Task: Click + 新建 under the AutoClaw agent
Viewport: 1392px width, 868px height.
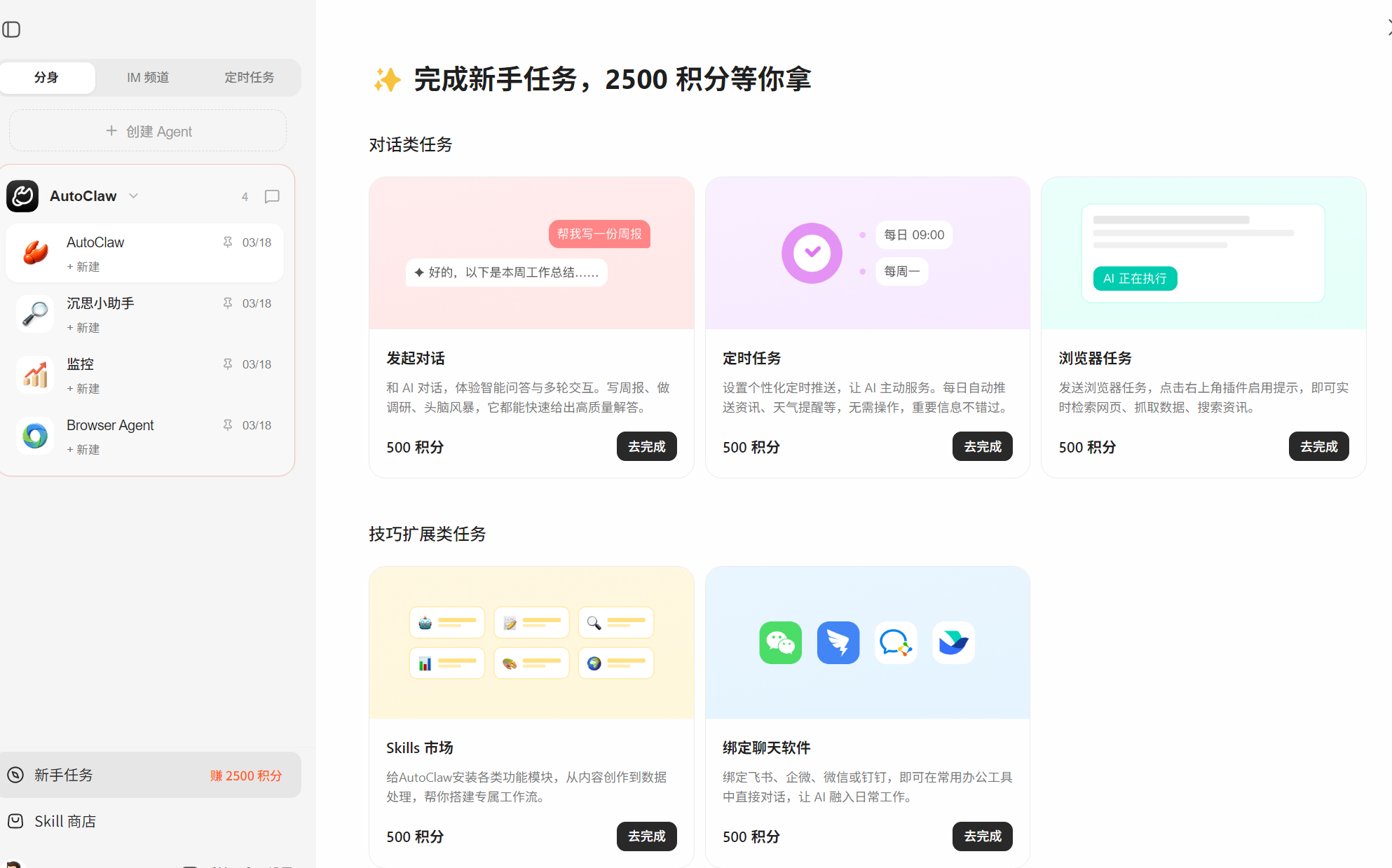Action: click(x=83, y=267)
